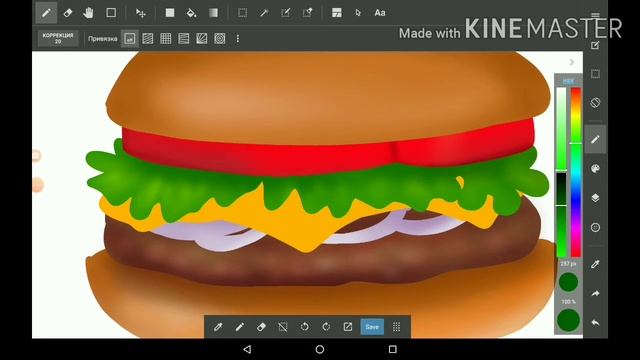
Task: Turn snap off with first Привязка icon
Action: [x=130, y=39]
